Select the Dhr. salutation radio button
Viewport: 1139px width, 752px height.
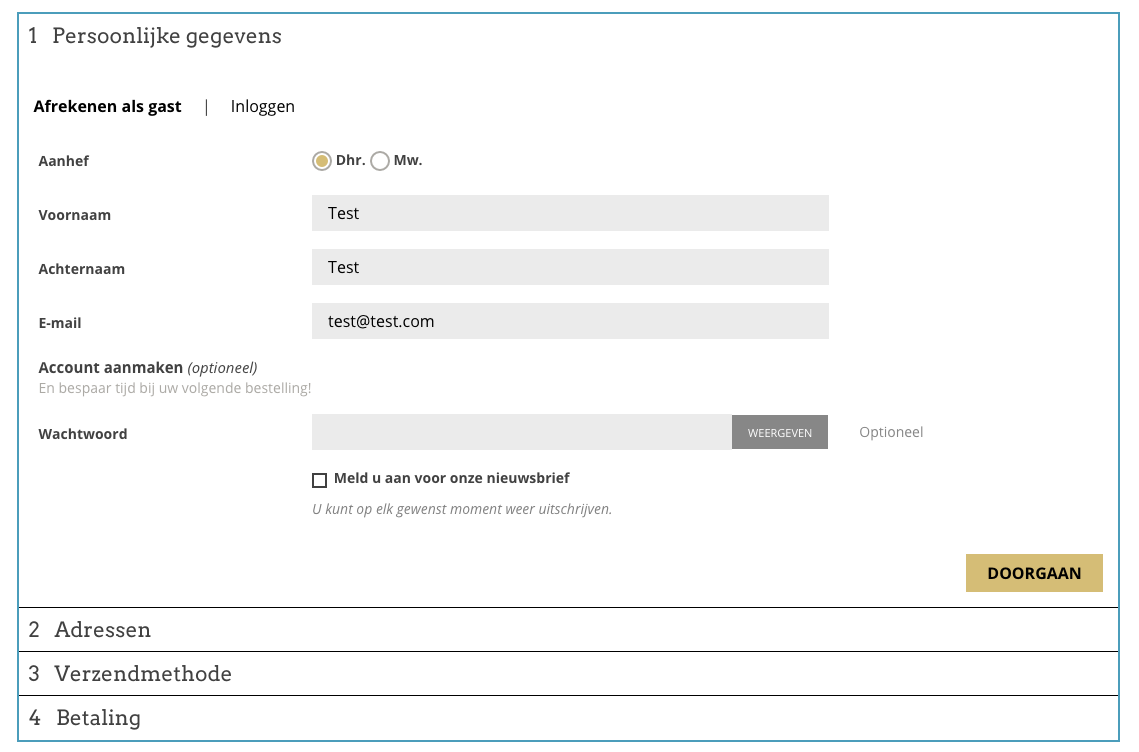[x=321, y=161]
